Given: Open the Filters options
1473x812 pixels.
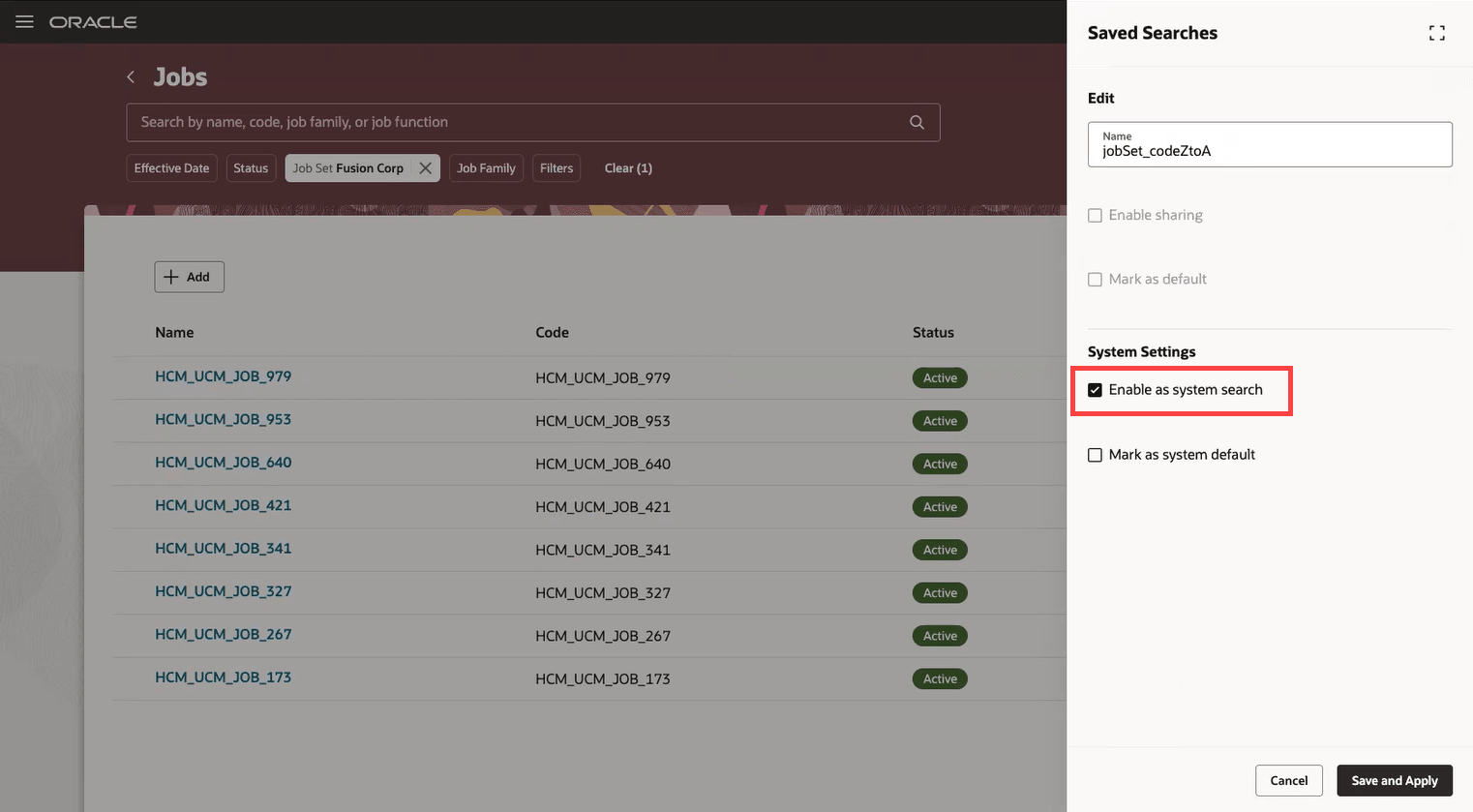Looking at the screenshot, I should pos(556,167).
